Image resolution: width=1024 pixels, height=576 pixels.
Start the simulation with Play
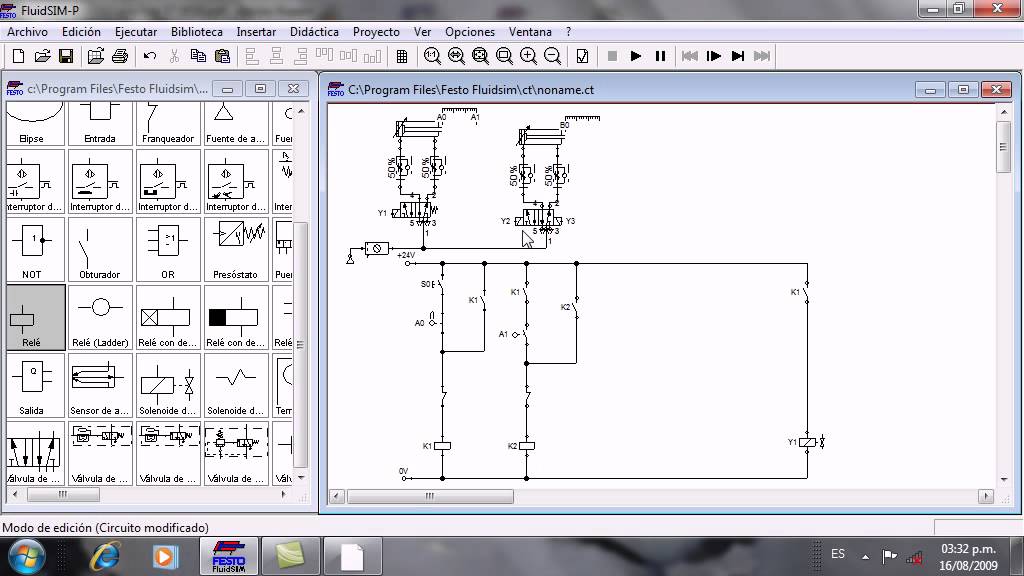tap(636, 56)
